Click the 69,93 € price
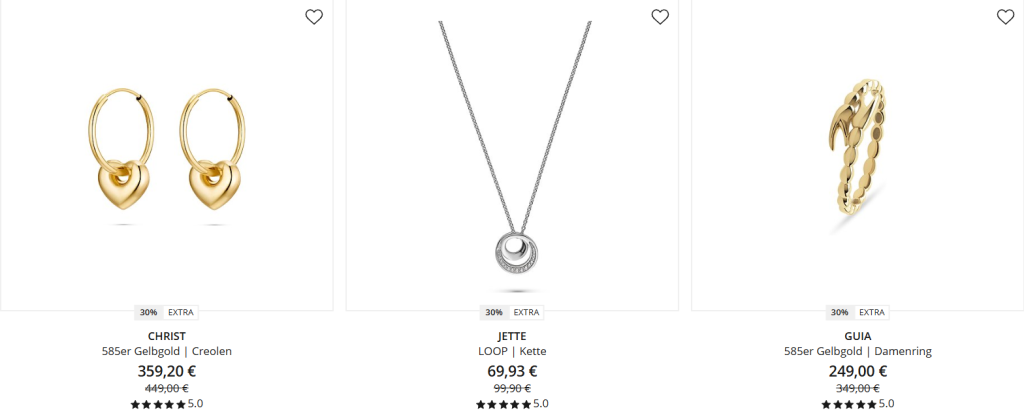This screenshot has width=1024, height=419. pos(512,371)
